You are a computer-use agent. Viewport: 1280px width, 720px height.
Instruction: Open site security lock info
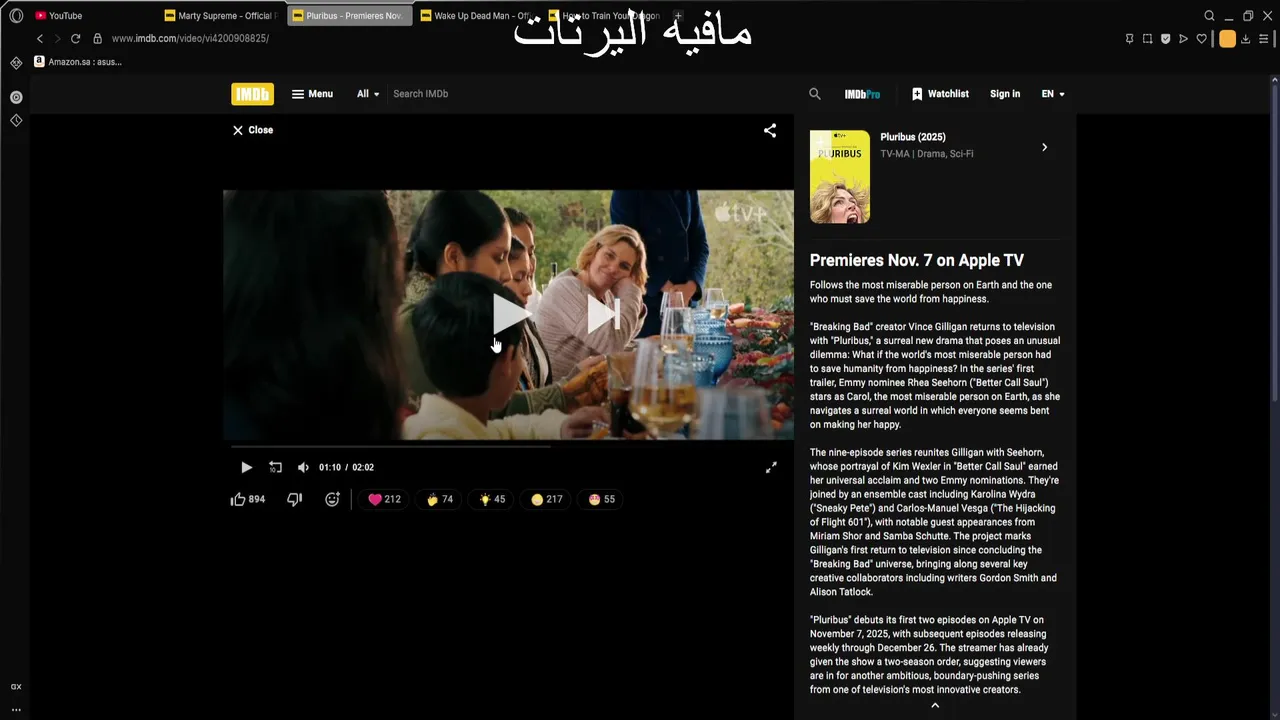(x=97, y=38)
